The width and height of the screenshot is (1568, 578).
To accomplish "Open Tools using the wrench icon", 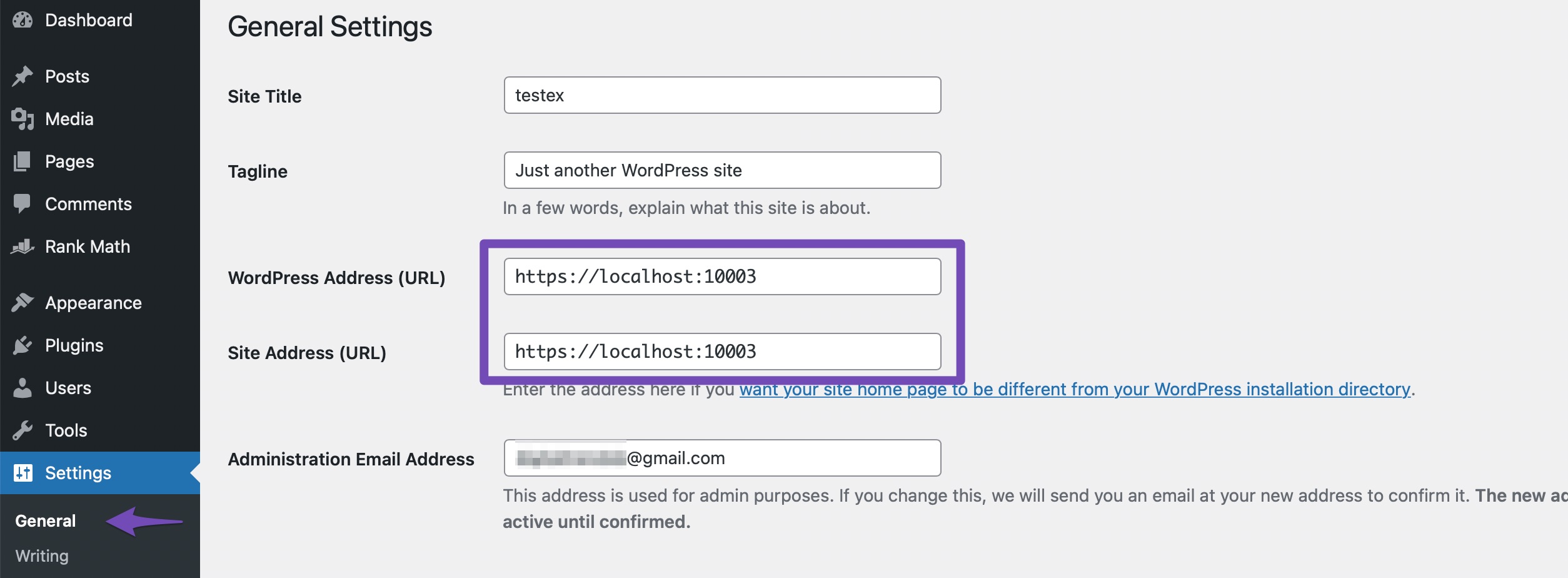I will (x=23, y=430).
